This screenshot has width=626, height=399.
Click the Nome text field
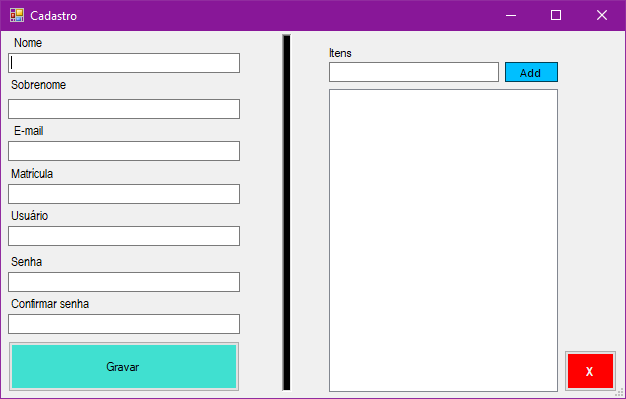coord(124,63)
